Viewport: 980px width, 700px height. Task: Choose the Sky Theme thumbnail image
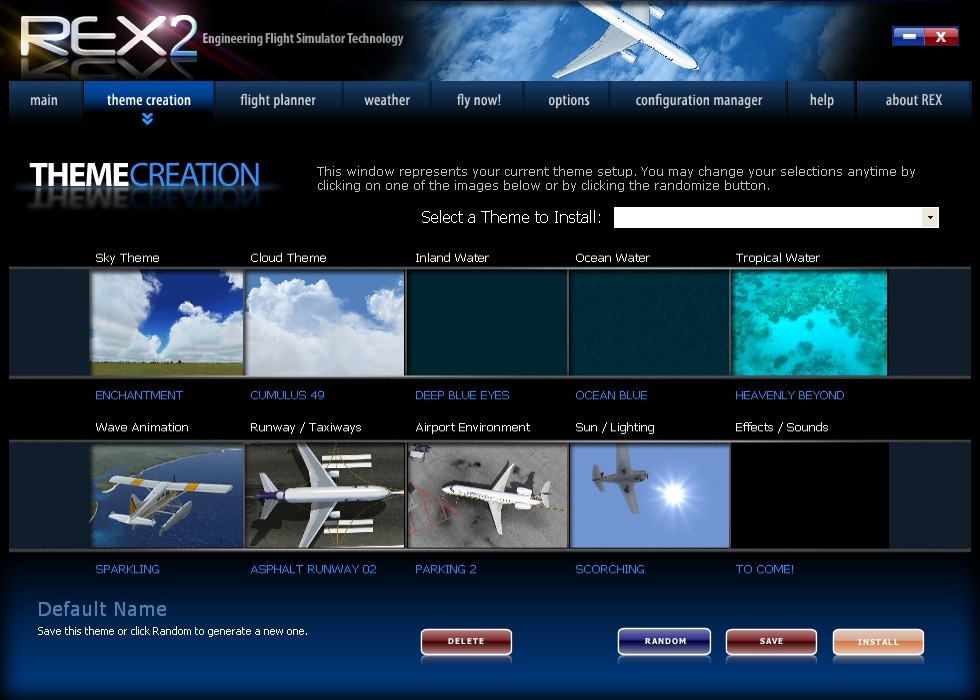pos(167,323)
